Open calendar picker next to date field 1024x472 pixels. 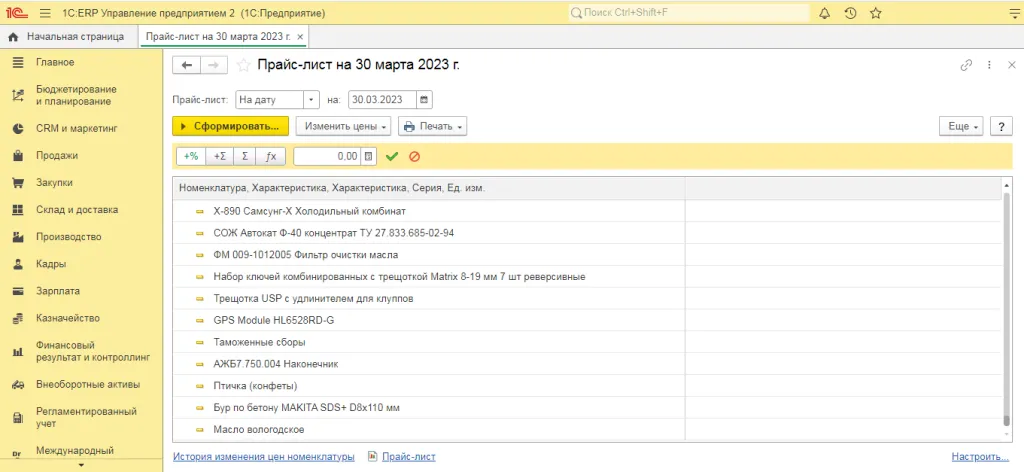(x=425, y=100)
